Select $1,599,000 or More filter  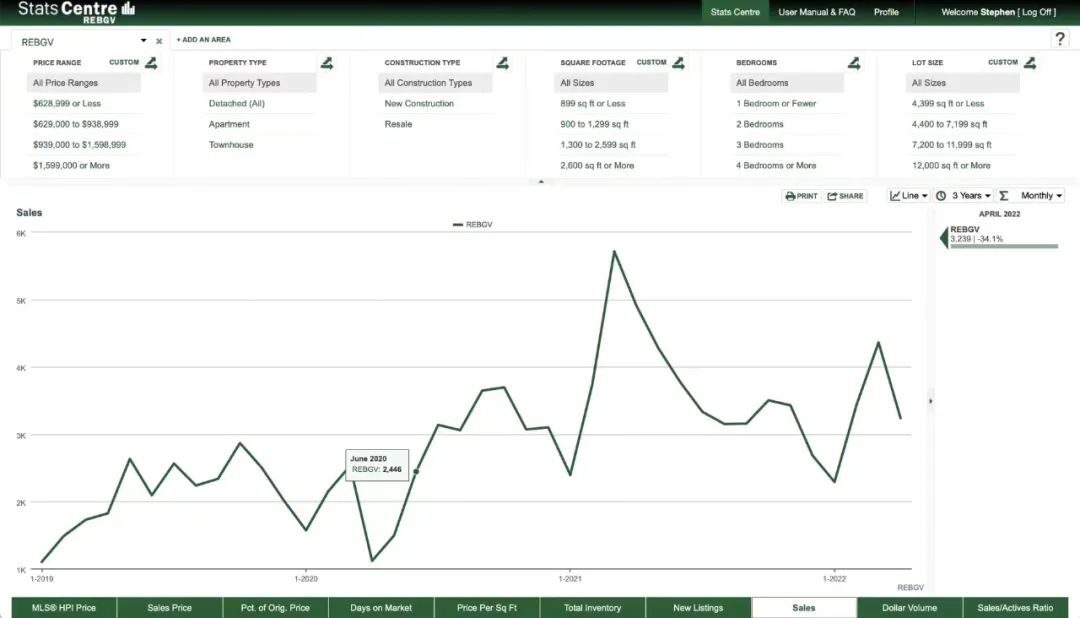coord(72,165)
